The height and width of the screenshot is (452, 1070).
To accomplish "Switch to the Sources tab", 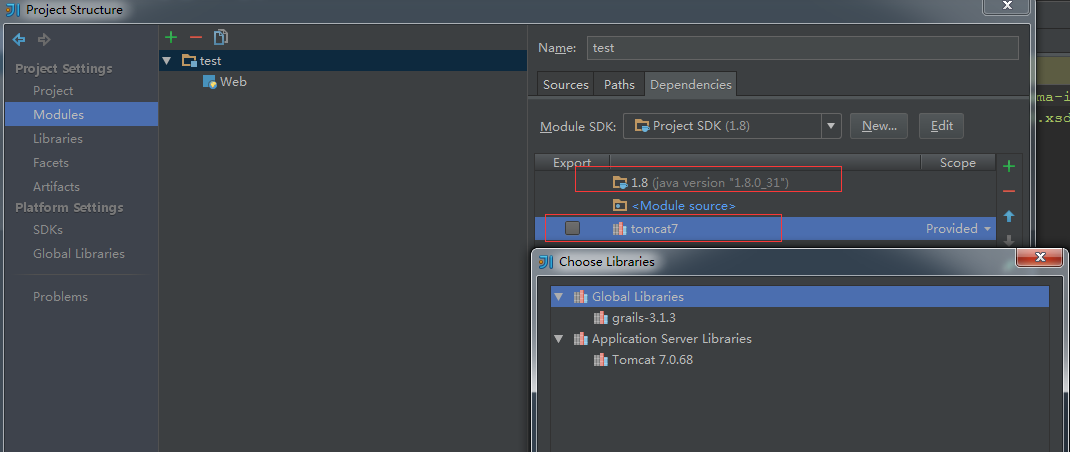I will tap(566, 85).
